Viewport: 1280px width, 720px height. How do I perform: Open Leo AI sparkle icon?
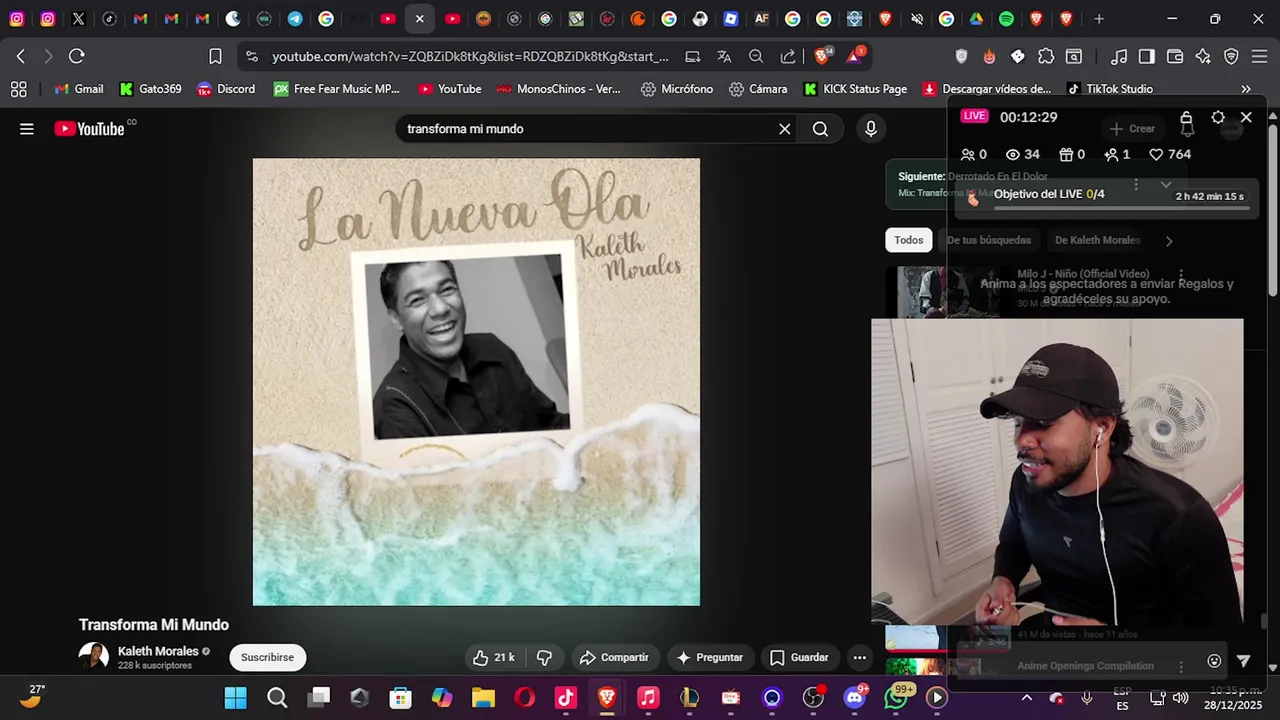tap(1203, 57)
